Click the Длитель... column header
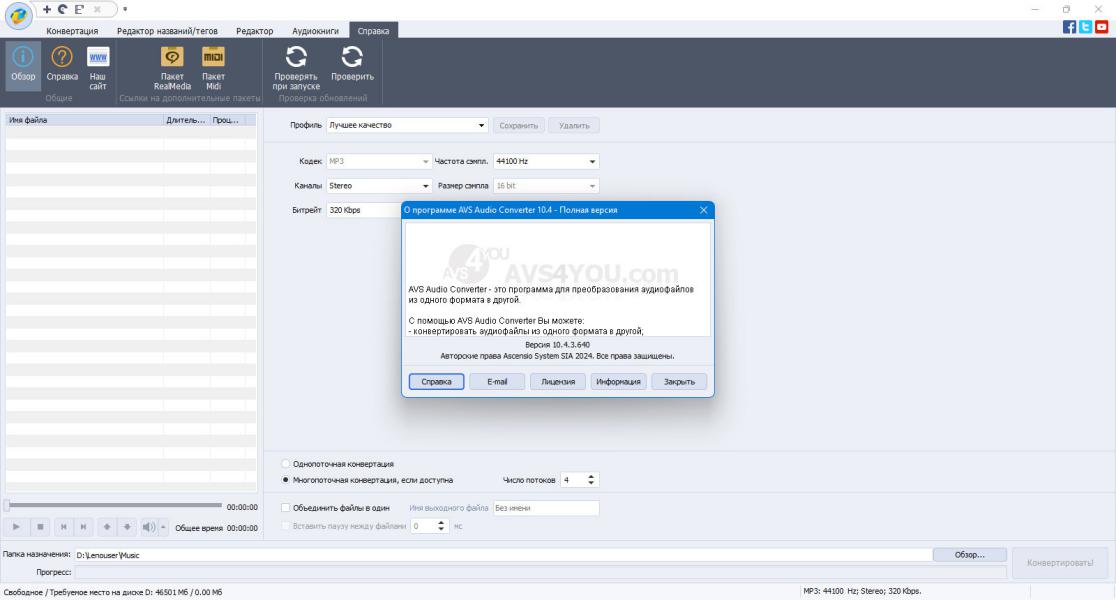Screen dimensions: 1116x600 (x=186, y=120)
